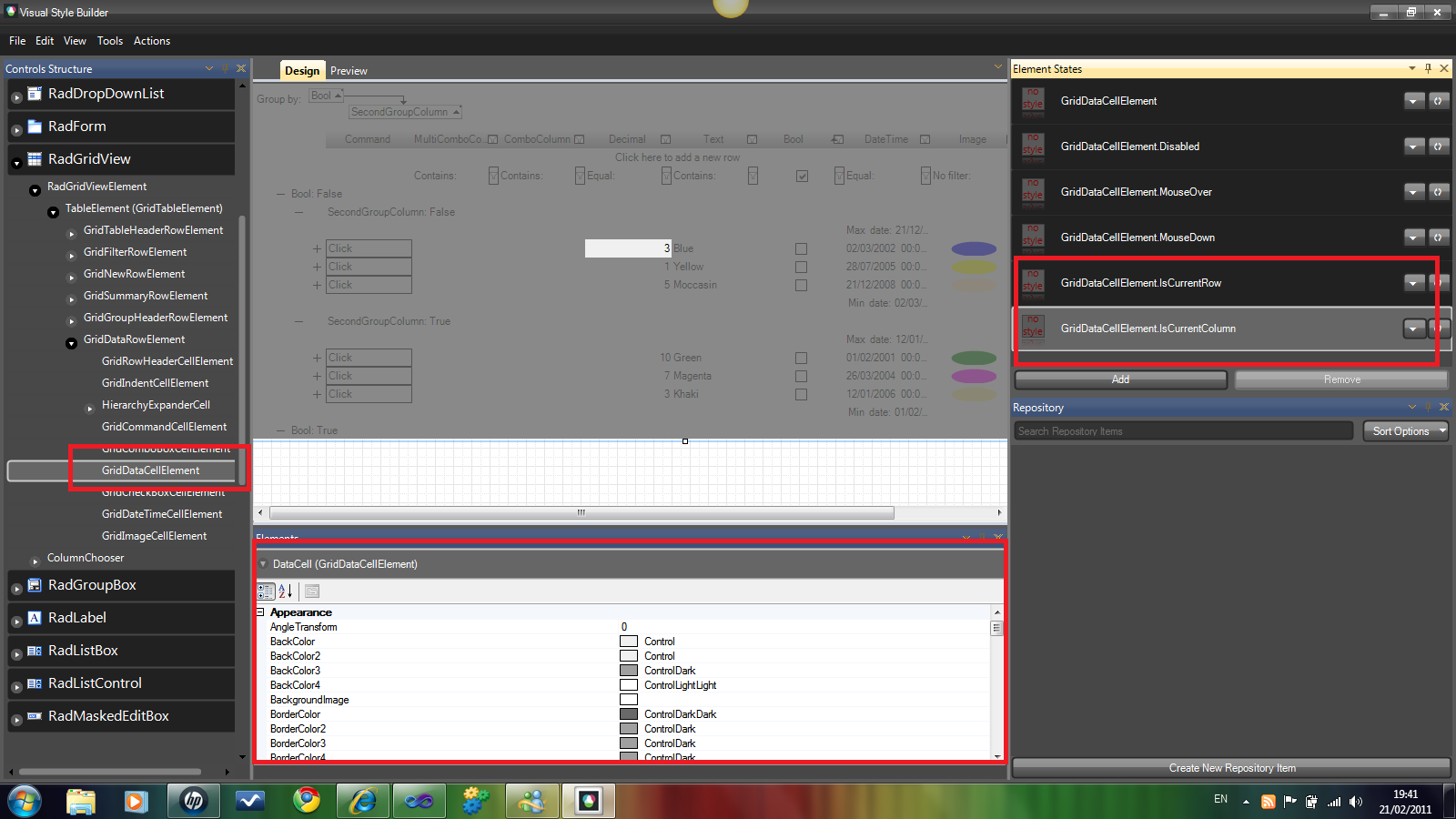Collapse the GridDataRowElement tree node
Screen dimensions: 1456x819
click(71, 343)
